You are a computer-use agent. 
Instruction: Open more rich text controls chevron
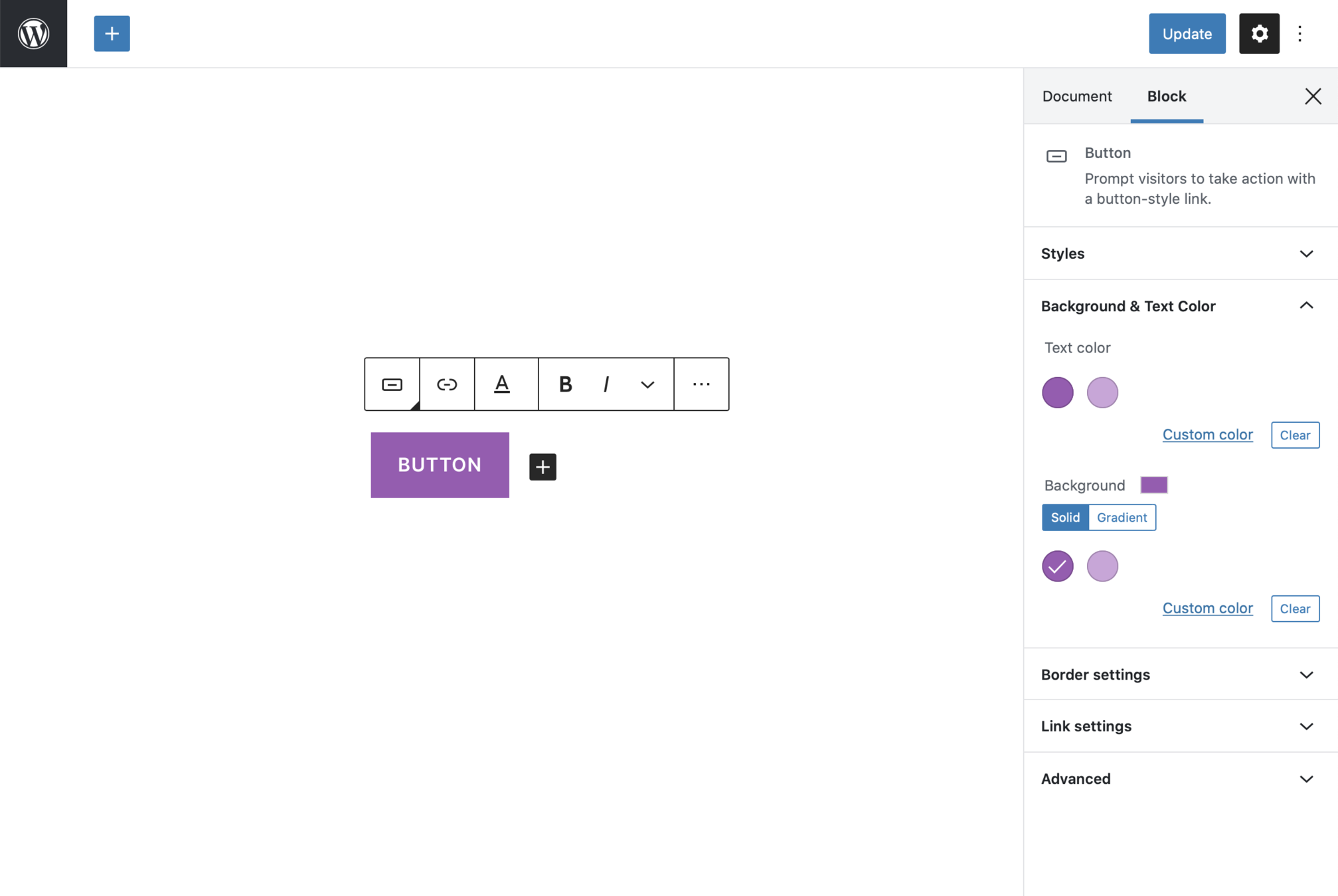647,384
